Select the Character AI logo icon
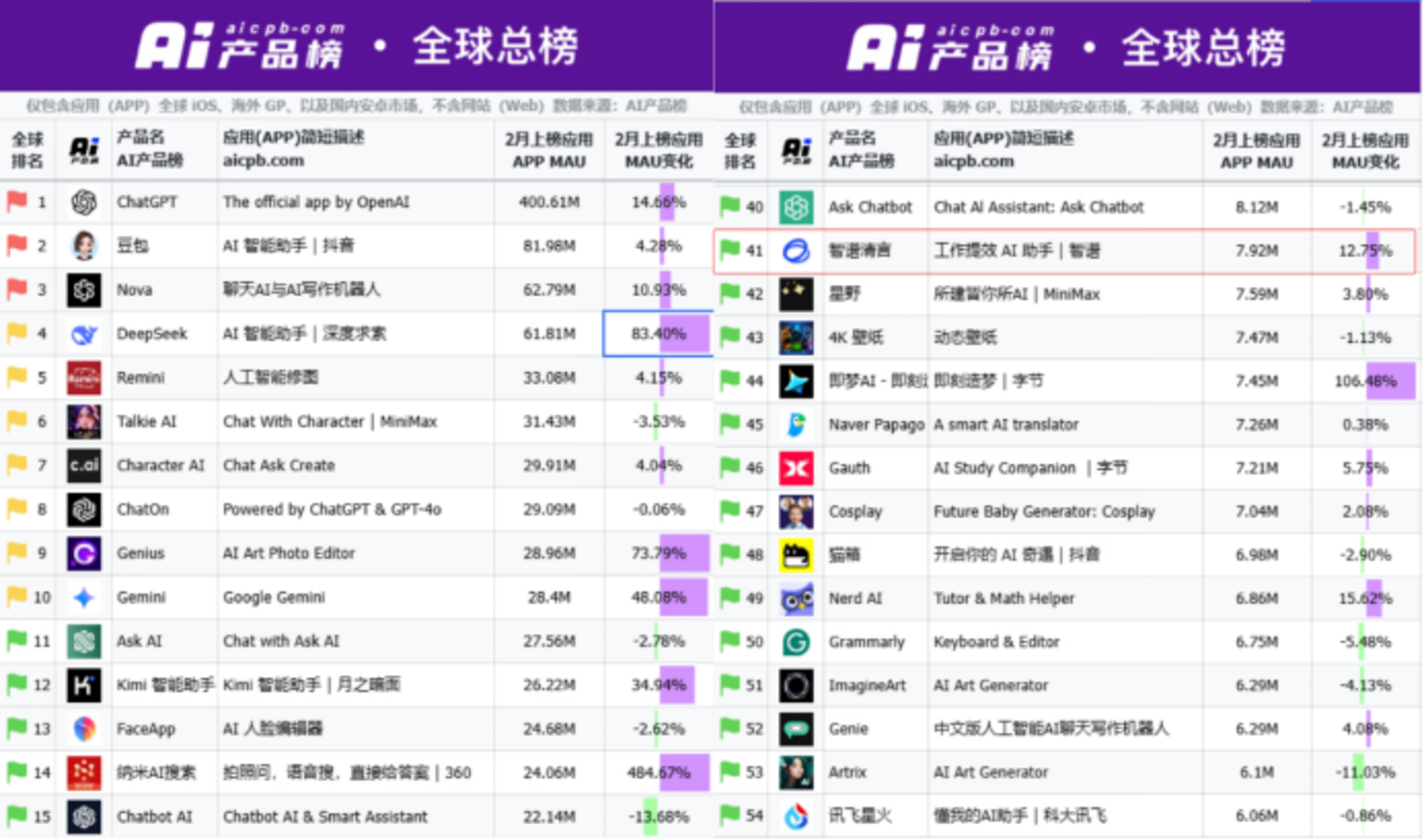This screenshot has width=1424, height=840. pos(84,465)
